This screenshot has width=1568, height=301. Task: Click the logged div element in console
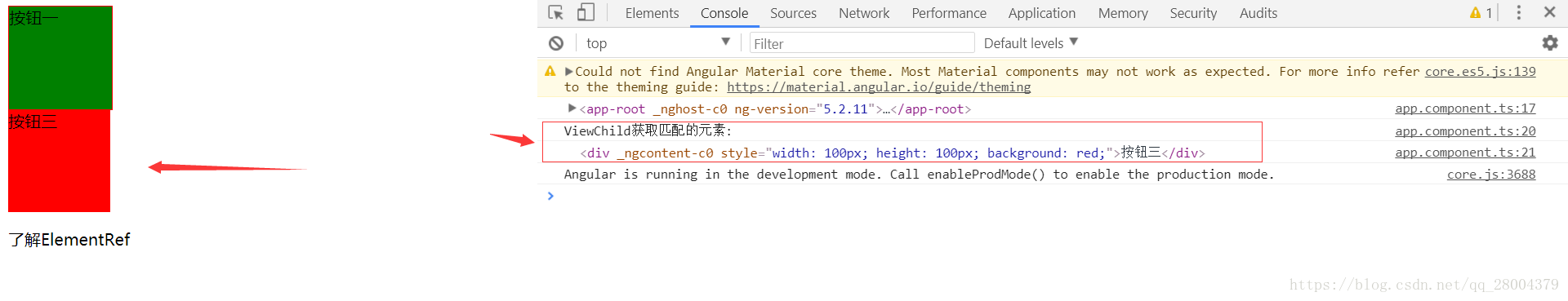(893, 153)
